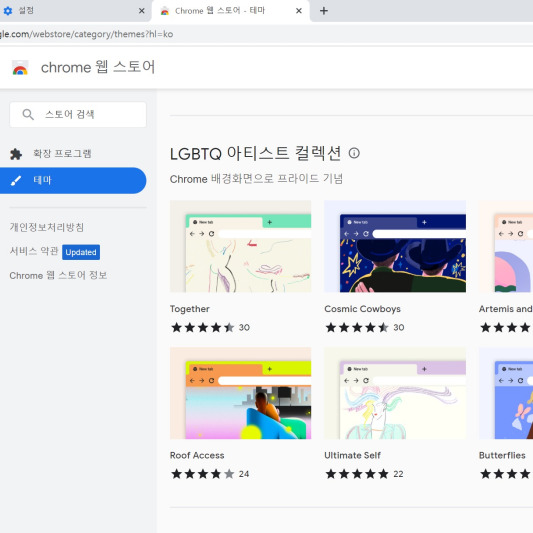The height and width of the screenshot is (533, 533).
Task: Click the gear icon on settings tab
Action: (x=8, y=11)
